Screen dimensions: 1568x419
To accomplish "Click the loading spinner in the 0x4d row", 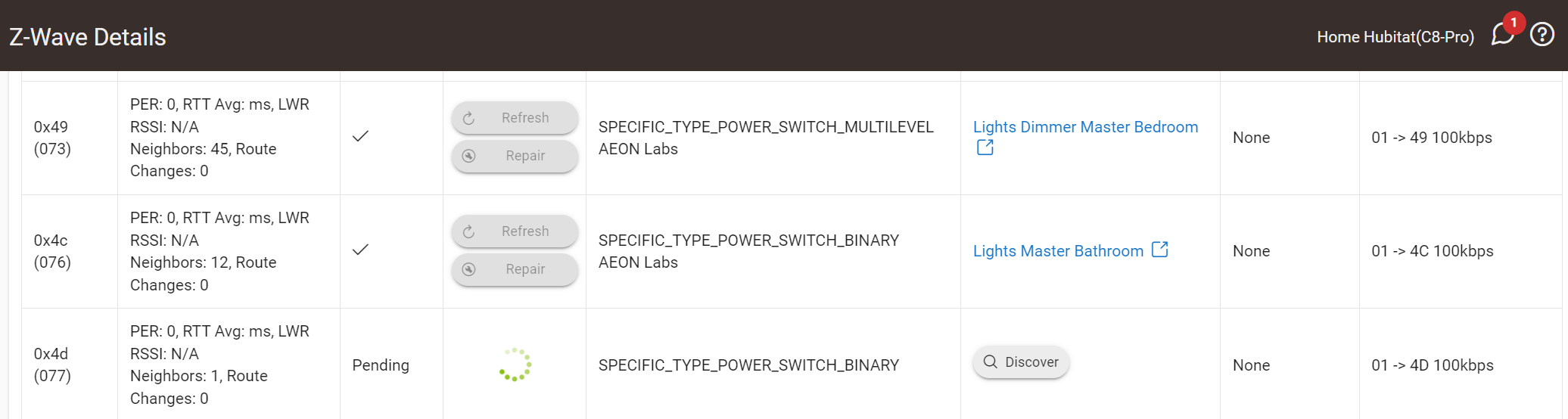I will 515,365.
